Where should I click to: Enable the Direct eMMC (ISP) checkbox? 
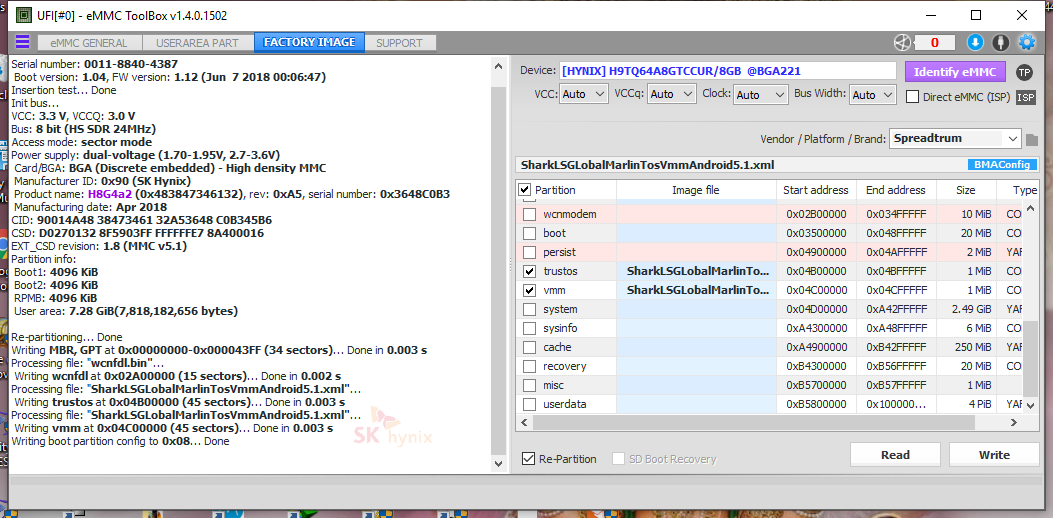pos(912,97)
